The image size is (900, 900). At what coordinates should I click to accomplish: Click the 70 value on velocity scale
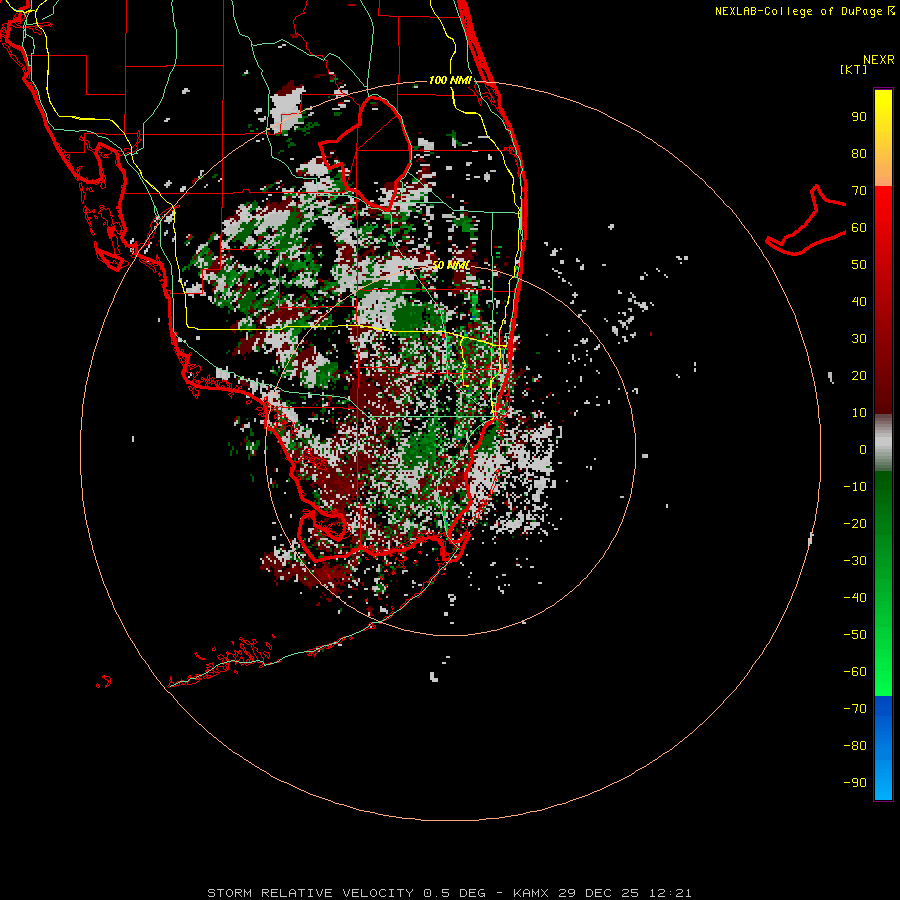pos(859,191)
